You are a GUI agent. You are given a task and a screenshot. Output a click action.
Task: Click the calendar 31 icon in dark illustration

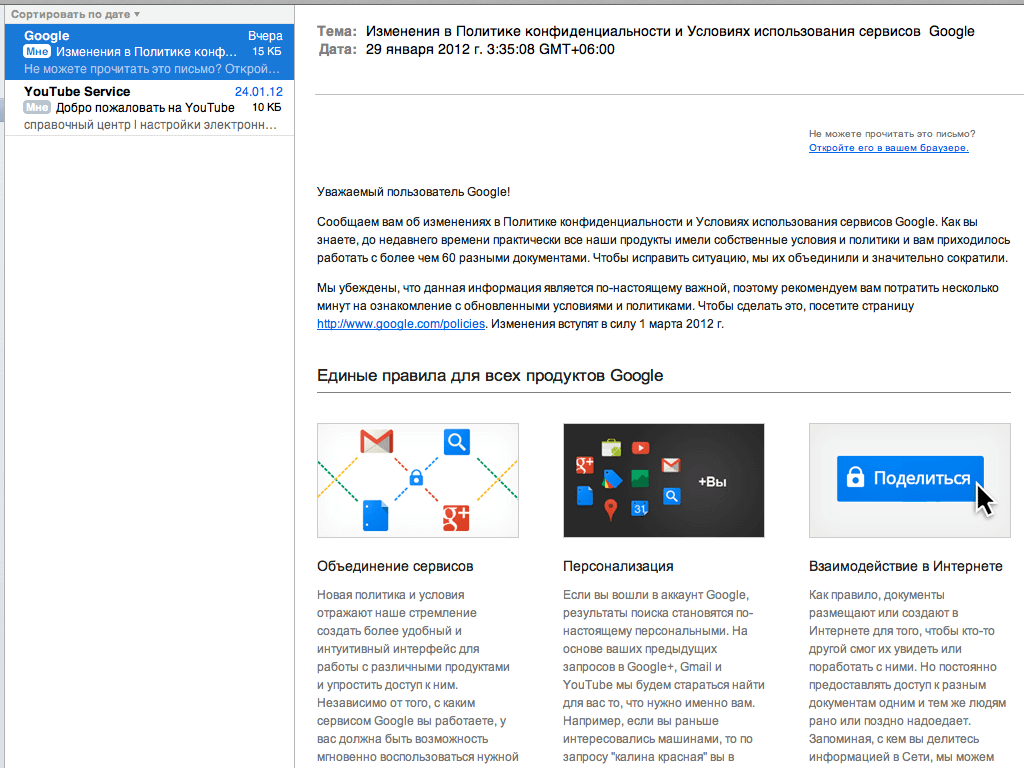click(x=639, y=508)
